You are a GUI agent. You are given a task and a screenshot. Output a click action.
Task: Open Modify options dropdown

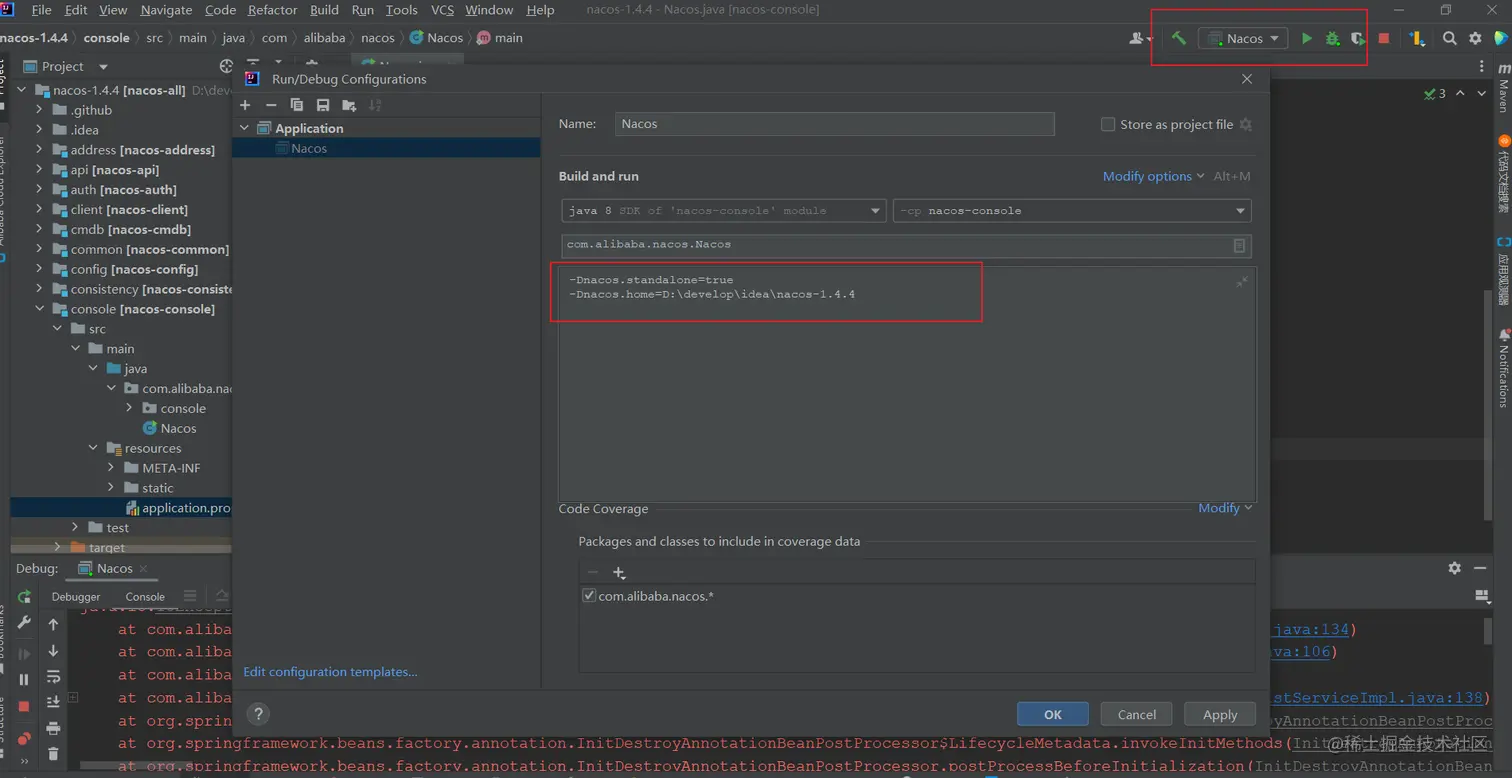pos(1154,176)
